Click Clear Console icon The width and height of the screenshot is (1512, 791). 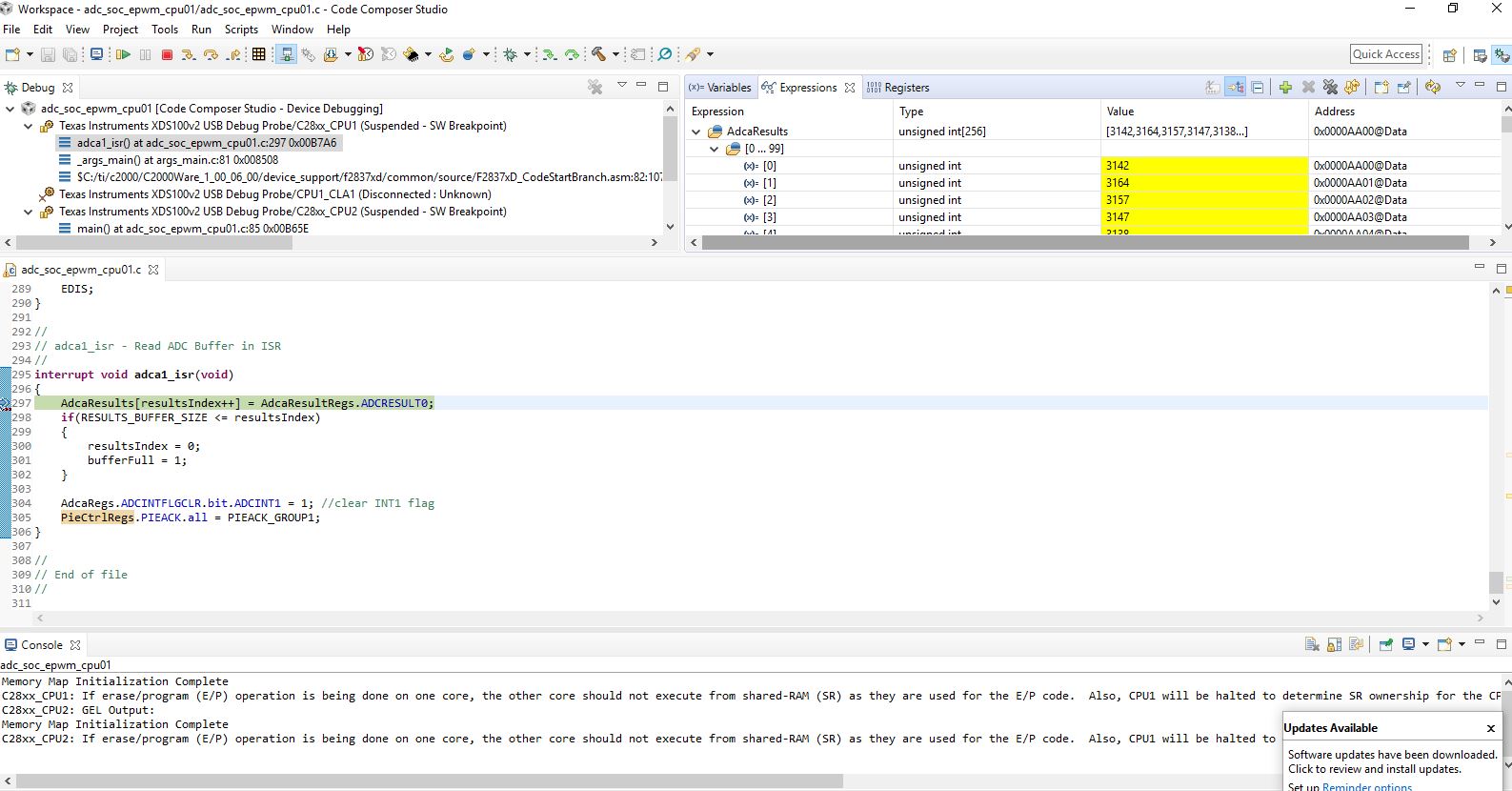pyautogui.click(x=1312, y=644)
